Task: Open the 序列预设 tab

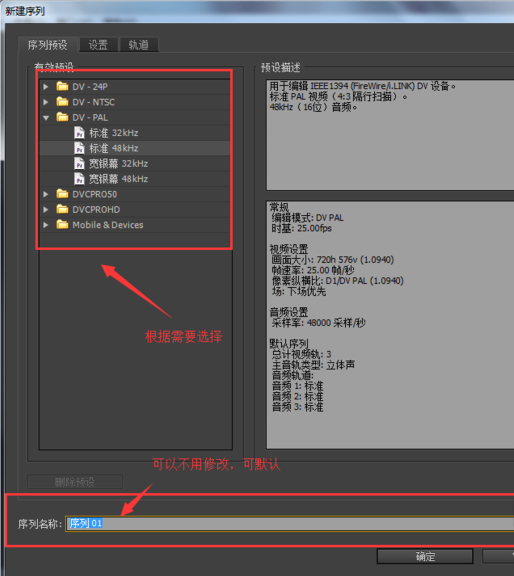Action: pyautogui.click(x=48, y=45)
